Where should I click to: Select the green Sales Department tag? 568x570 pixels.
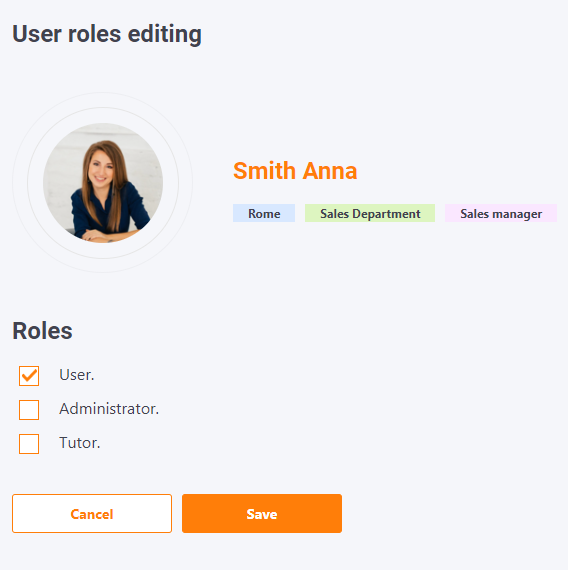click(x=370, y=213)
